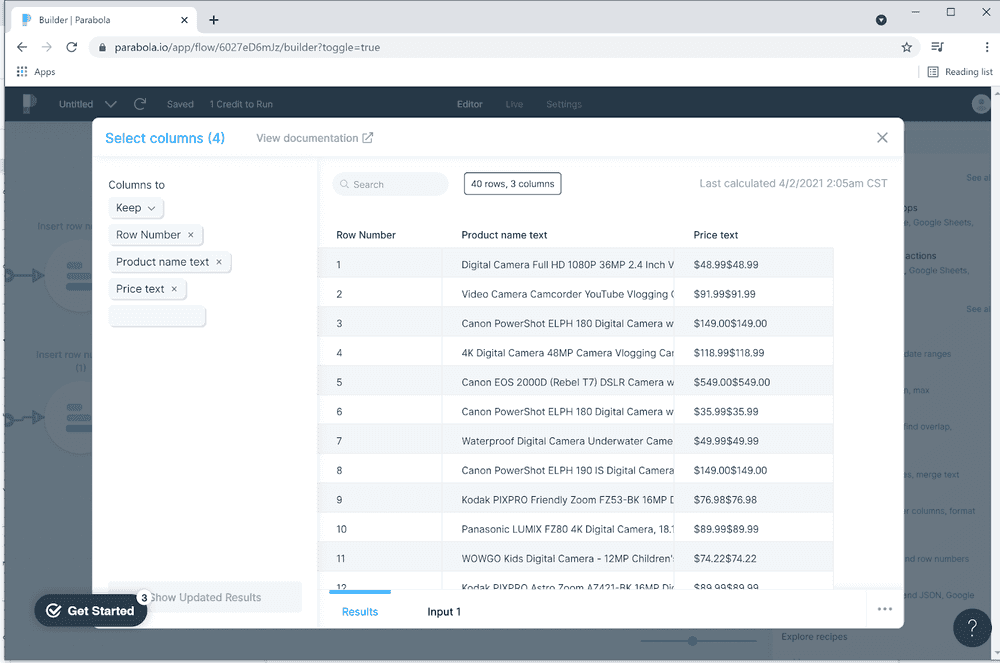This screenshot has width=1000, height=663.
Task: Click Show Updated Results button
Action: tap(205, 597)
